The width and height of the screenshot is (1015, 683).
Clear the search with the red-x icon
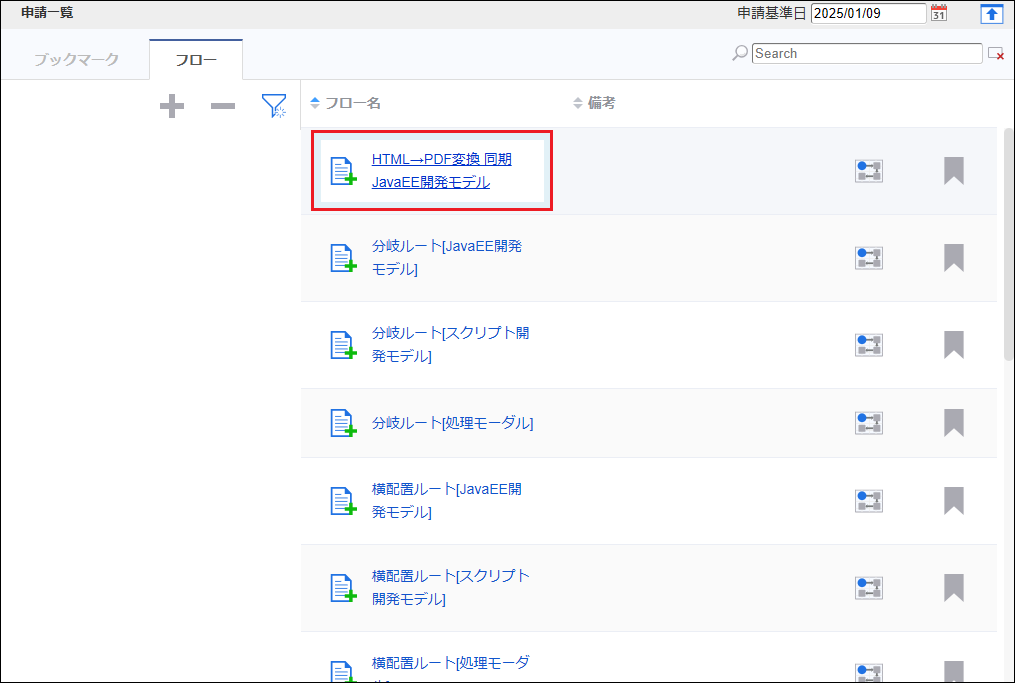click(x=995, y=54)
